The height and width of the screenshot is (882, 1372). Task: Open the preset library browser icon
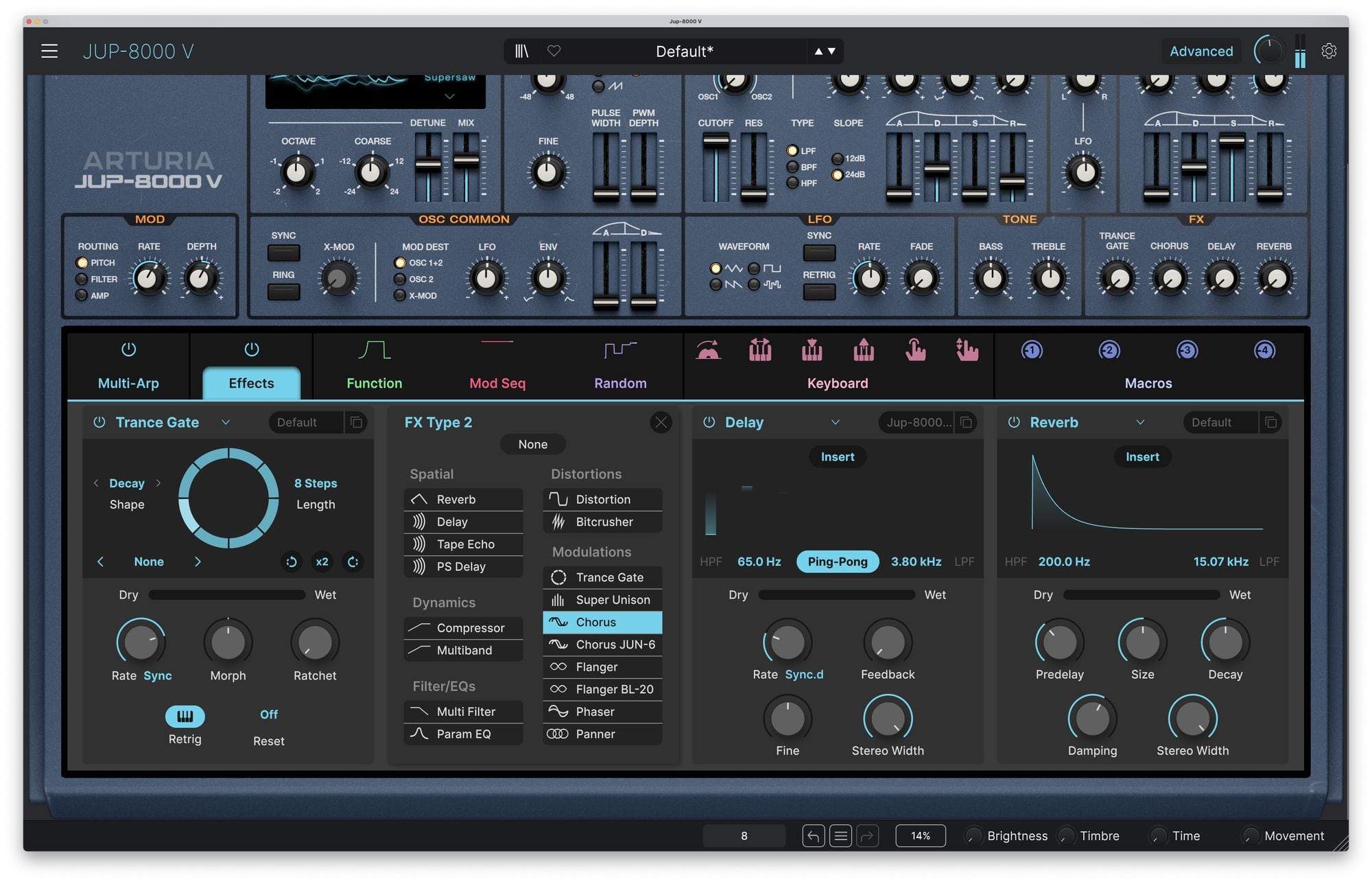click(x=521, y=51)
